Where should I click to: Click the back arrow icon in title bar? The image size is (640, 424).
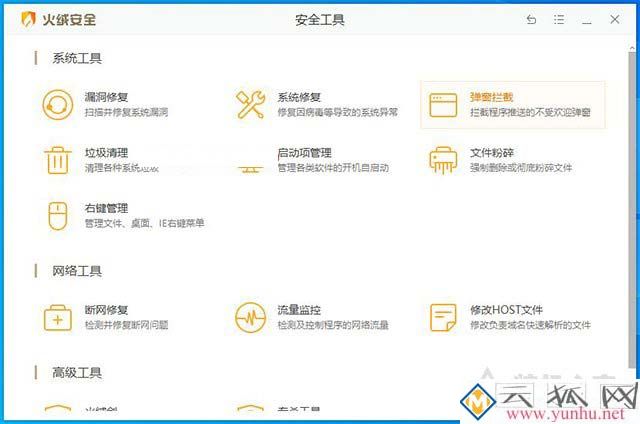(531, 19)
